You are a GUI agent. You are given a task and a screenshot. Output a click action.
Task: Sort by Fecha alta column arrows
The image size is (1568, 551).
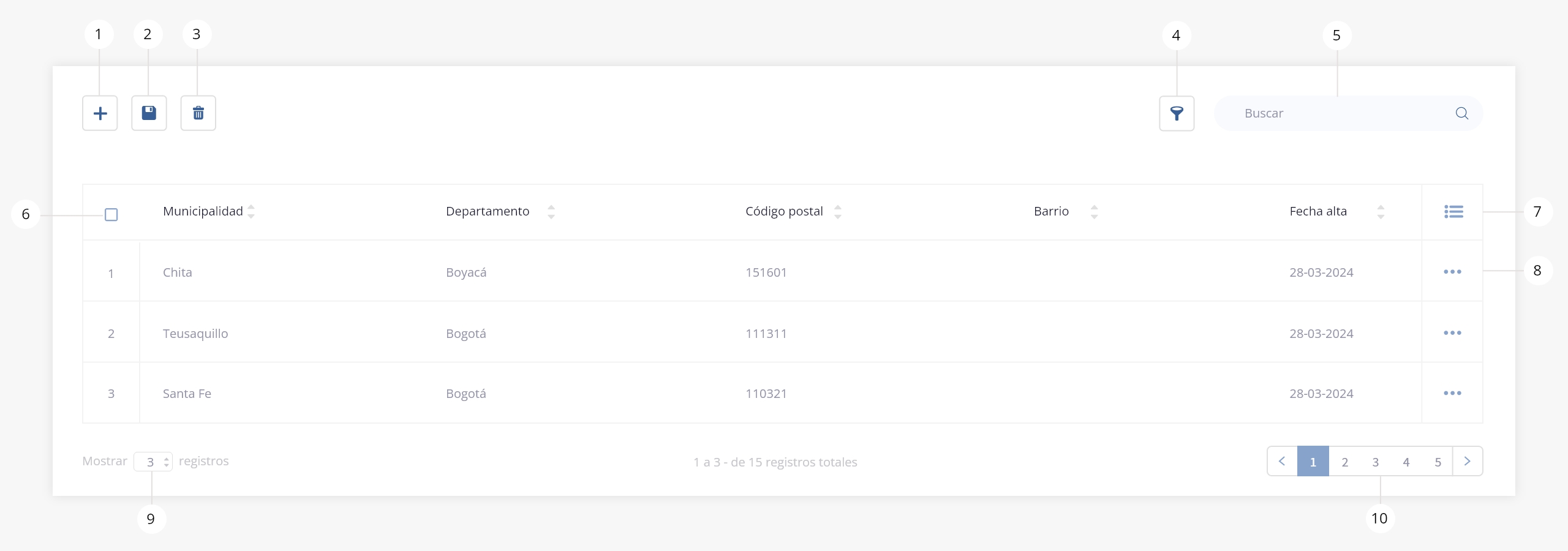click(1381, 212)
